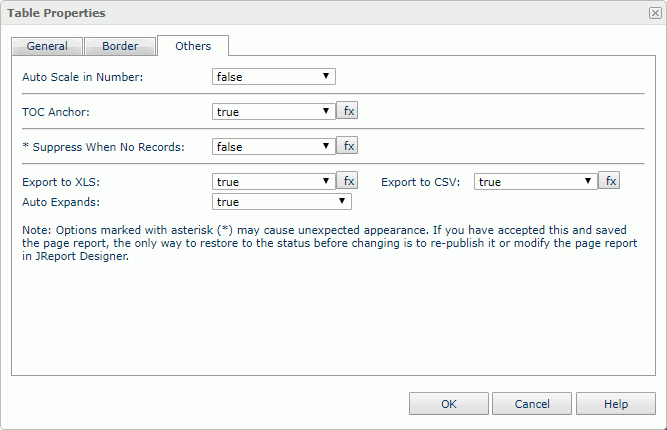Switch to the Border tab
This screenshot has height=430, width=667.
[120, 46]
